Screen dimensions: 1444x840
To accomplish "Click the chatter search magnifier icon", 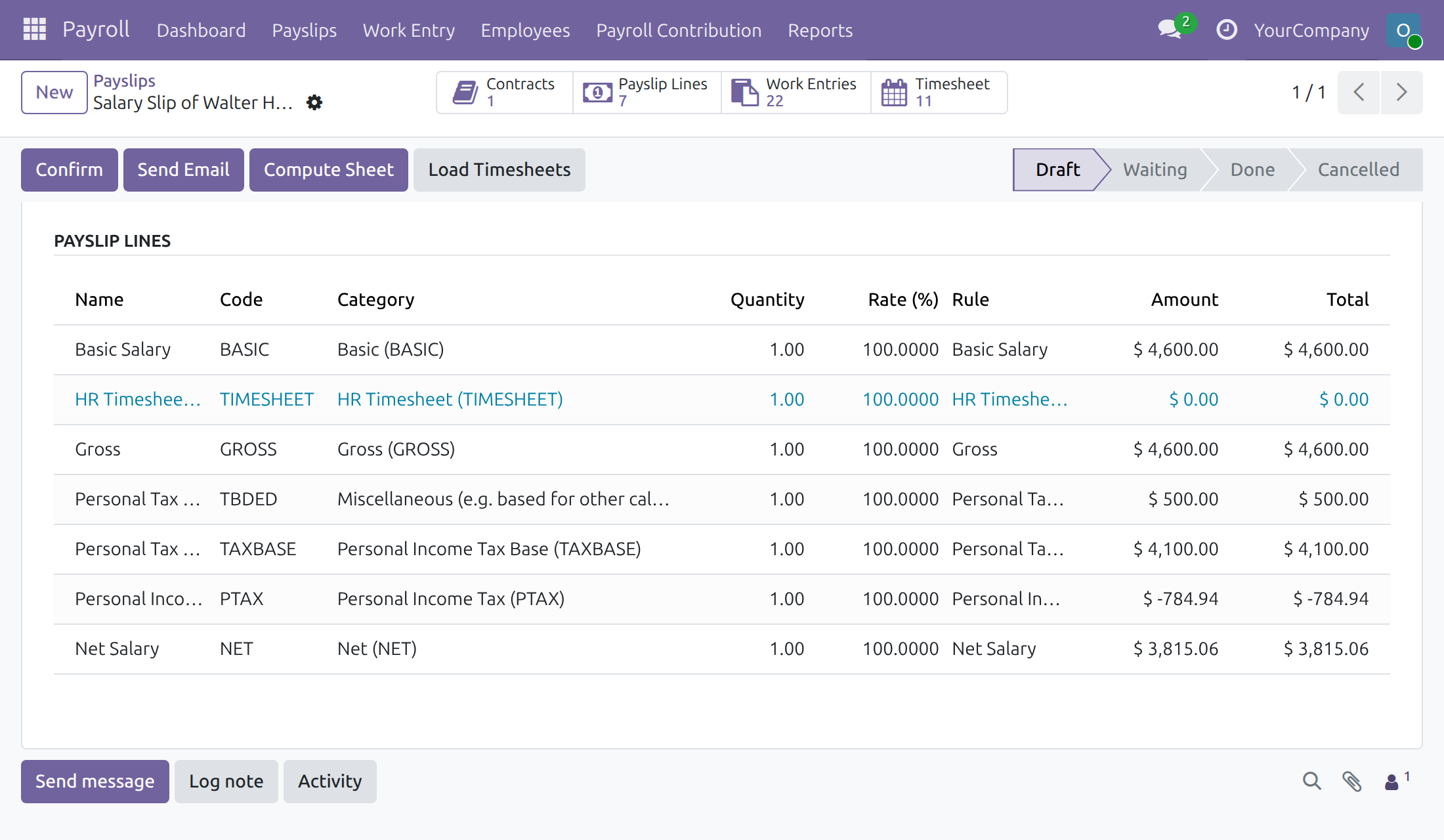I will coord(1311,781).
